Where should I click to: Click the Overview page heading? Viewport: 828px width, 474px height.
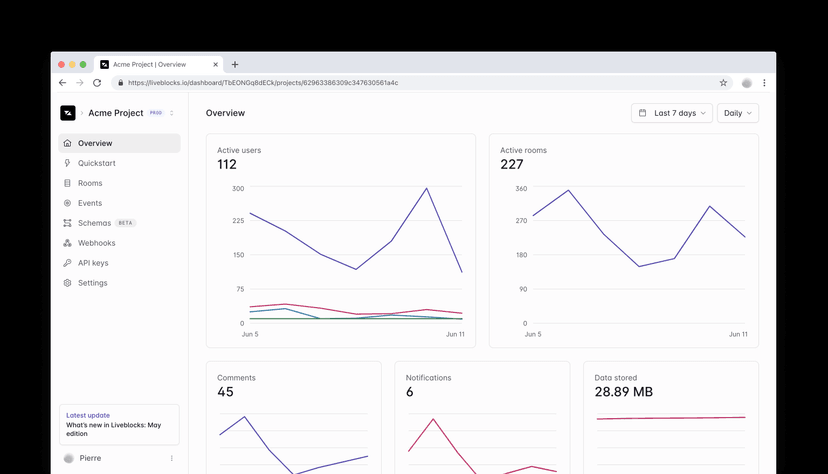pyautogui.click(x=225, y=113)
